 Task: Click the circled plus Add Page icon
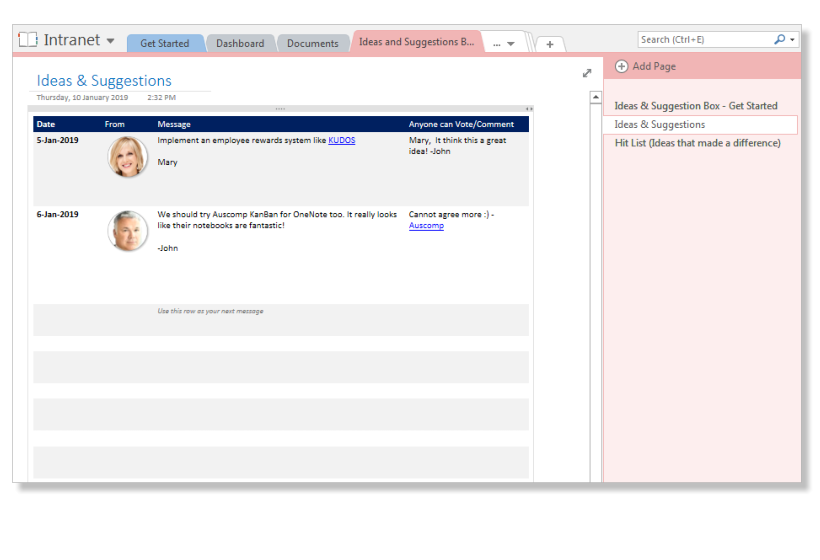click(621, 66)
